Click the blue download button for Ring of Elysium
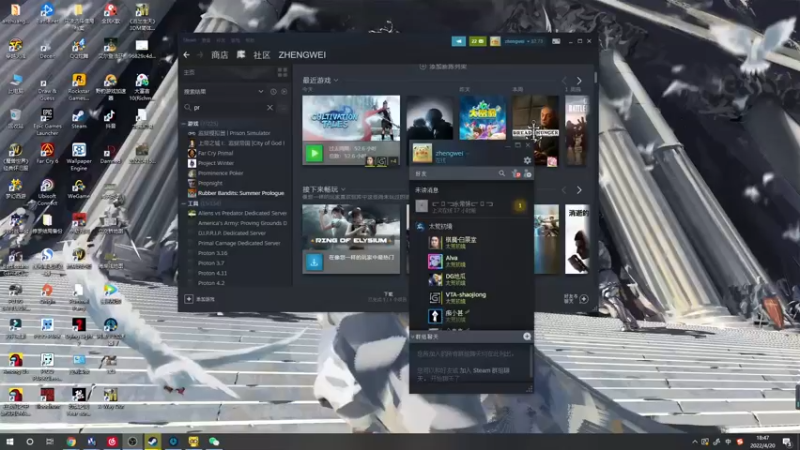The height and width of the screenshot is (450, 800). click(x=314, y=262)
